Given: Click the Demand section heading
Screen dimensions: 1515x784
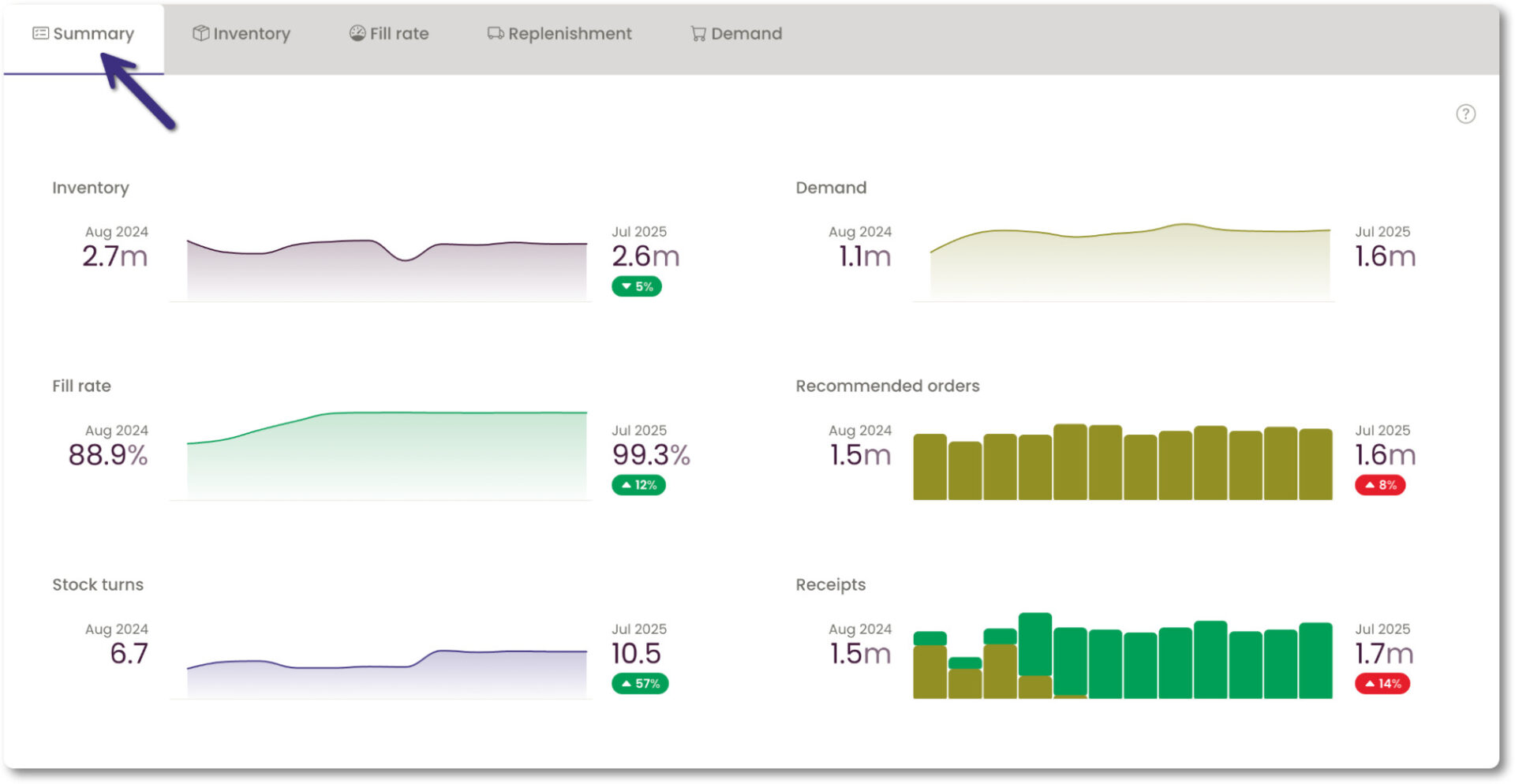Looking at the screenshot, I should (831, 188).
